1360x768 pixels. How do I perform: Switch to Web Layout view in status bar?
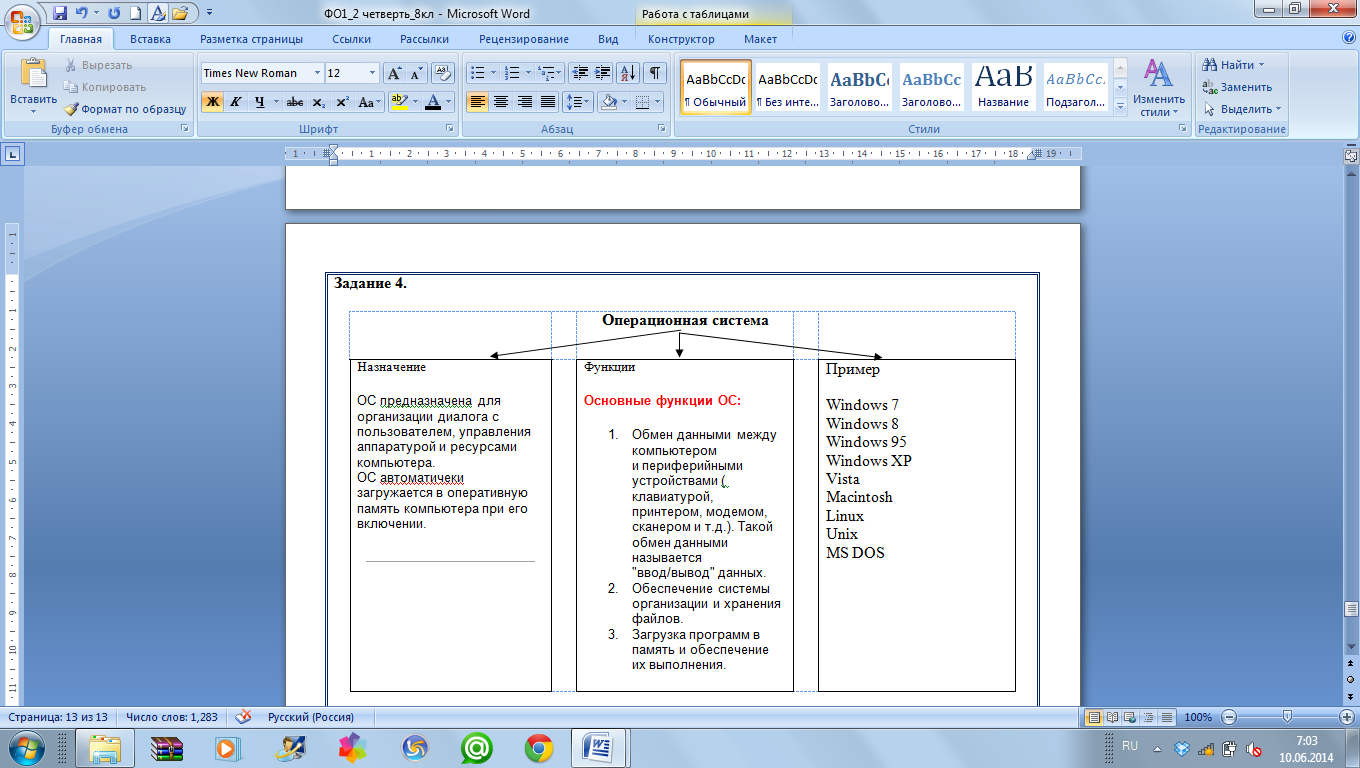coord(1128,717)
